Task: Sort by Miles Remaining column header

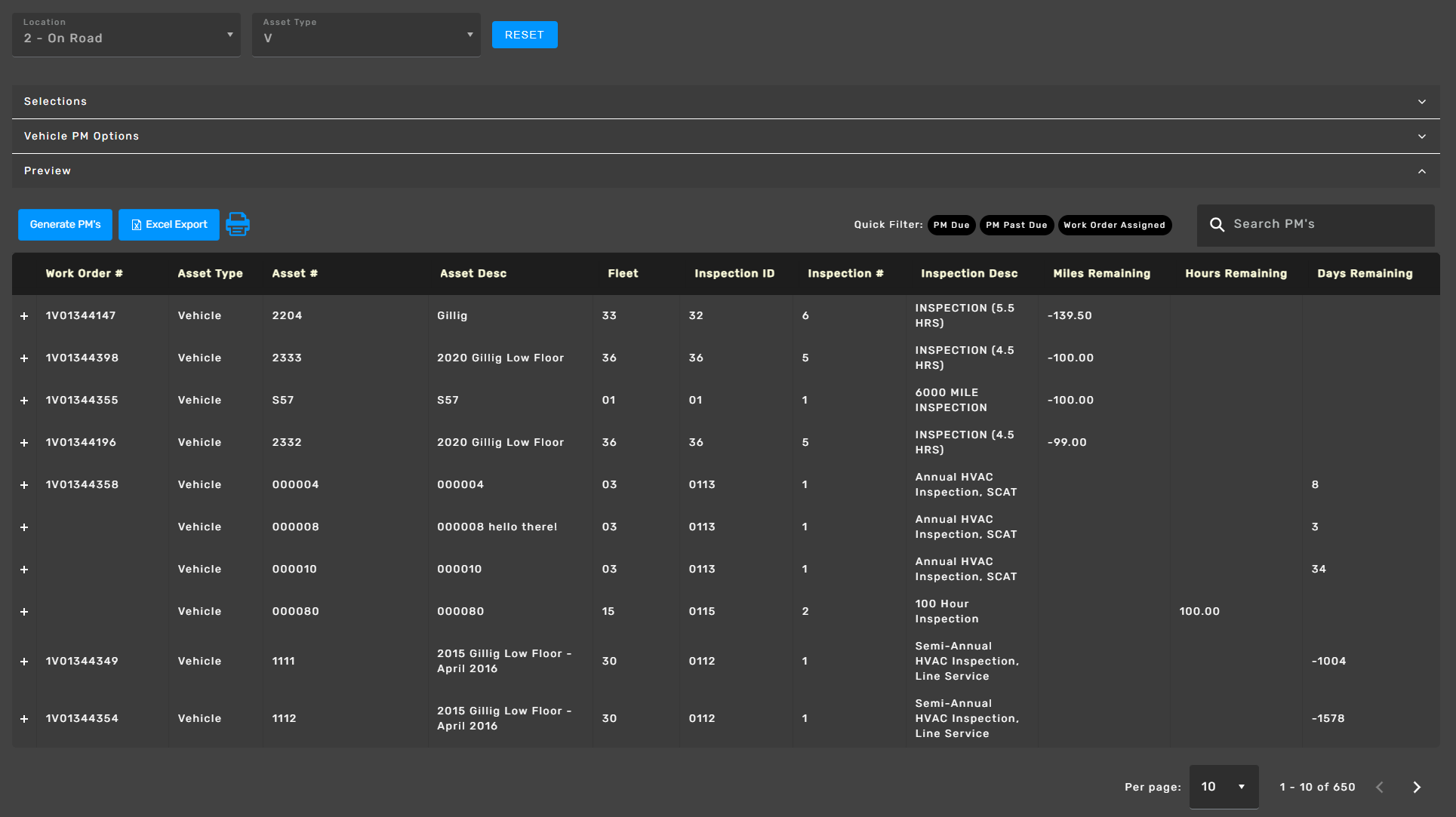Action: pyautogui.click(x=1101, y=274)
